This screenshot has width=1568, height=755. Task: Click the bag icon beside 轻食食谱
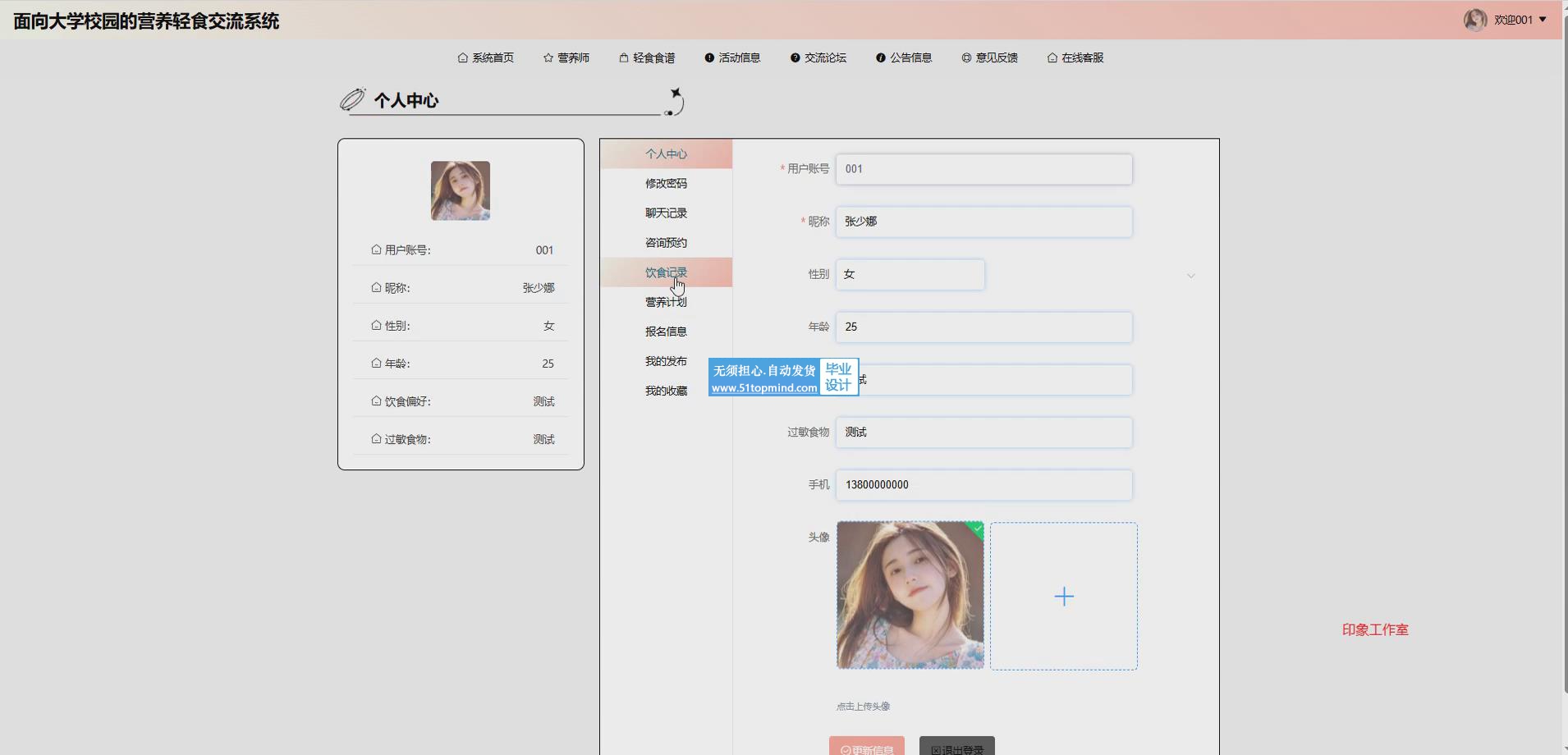pyautogui.click(x=624, y=58)
